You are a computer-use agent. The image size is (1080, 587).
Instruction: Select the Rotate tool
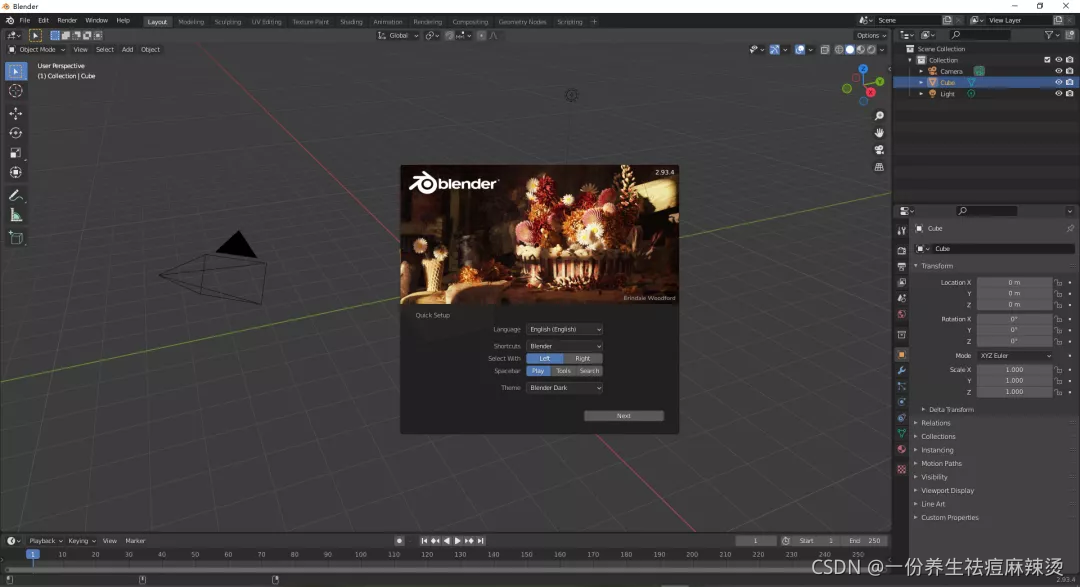click(16, 133)
